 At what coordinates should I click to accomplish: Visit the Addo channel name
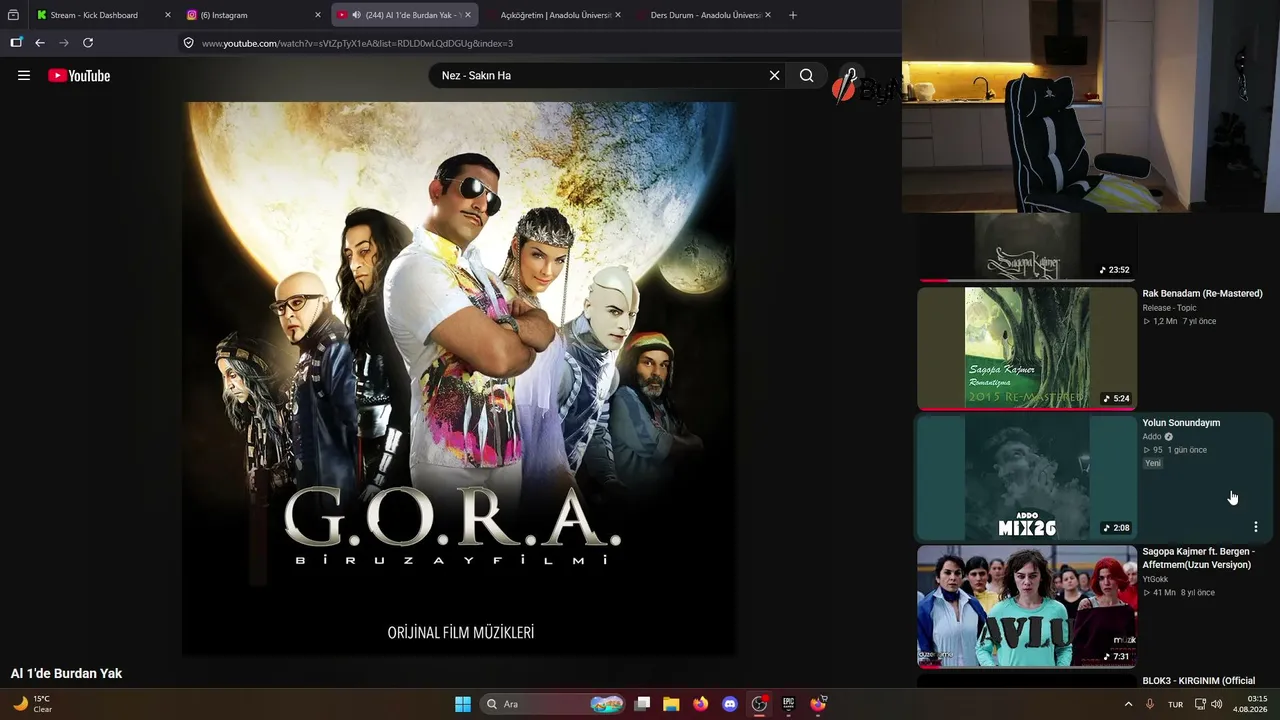point(1152,437)
